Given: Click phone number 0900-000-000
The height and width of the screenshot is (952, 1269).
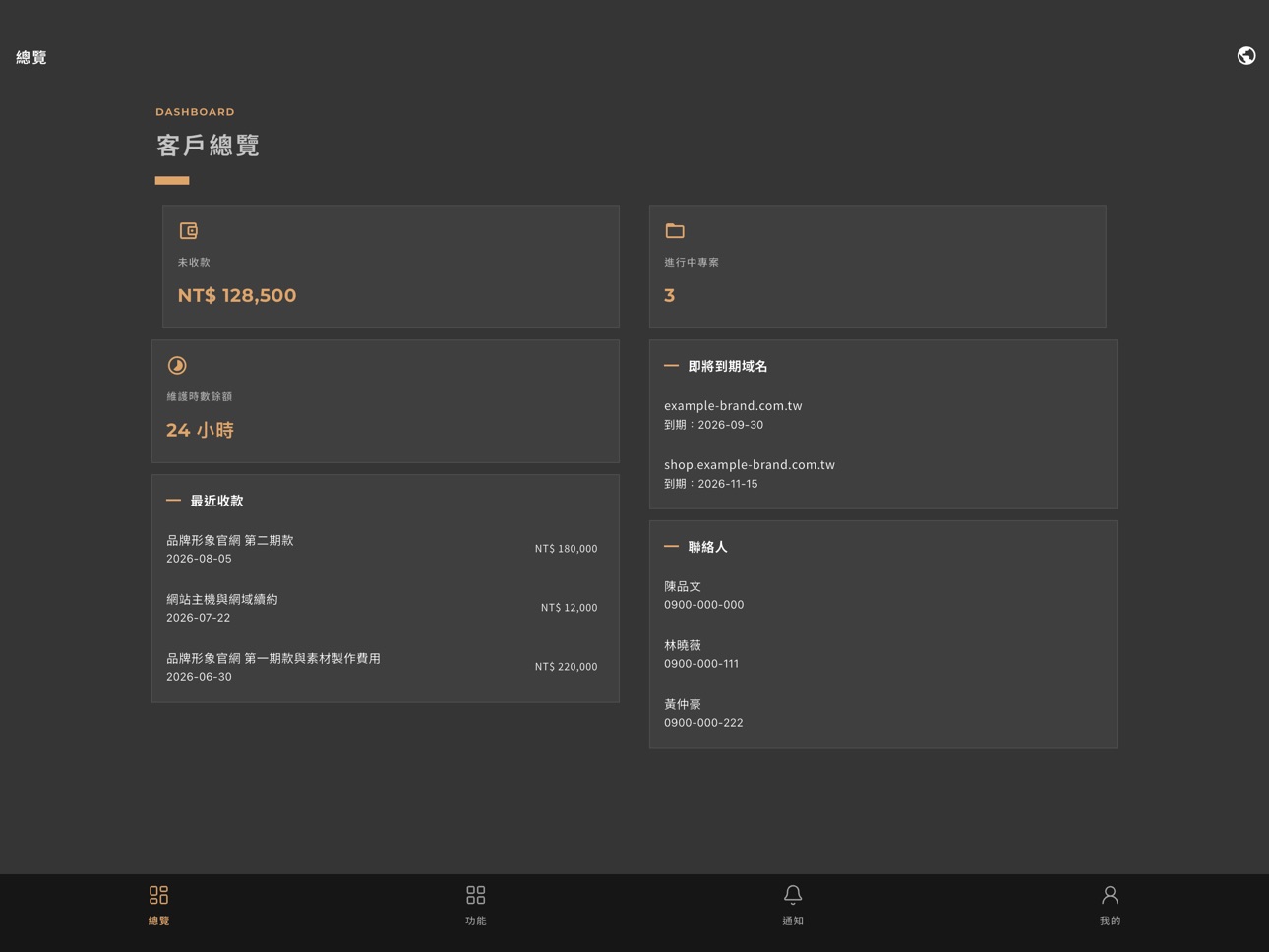Looking at the screenshot, I should tap(704, 605).
